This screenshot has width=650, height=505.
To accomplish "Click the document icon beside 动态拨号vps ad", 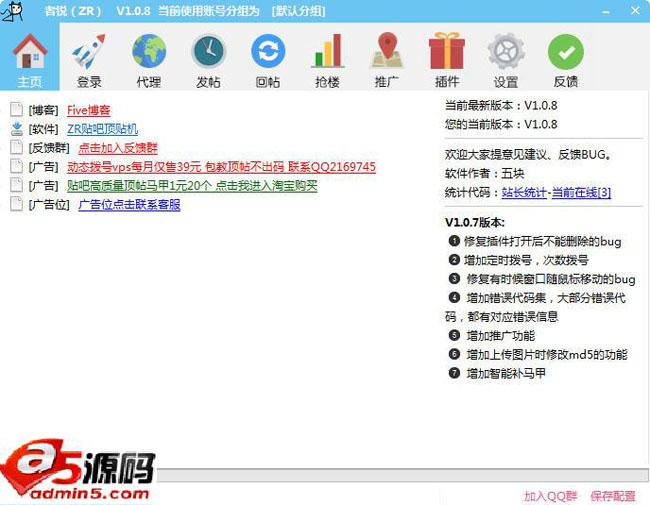I will tap(17, 166).
